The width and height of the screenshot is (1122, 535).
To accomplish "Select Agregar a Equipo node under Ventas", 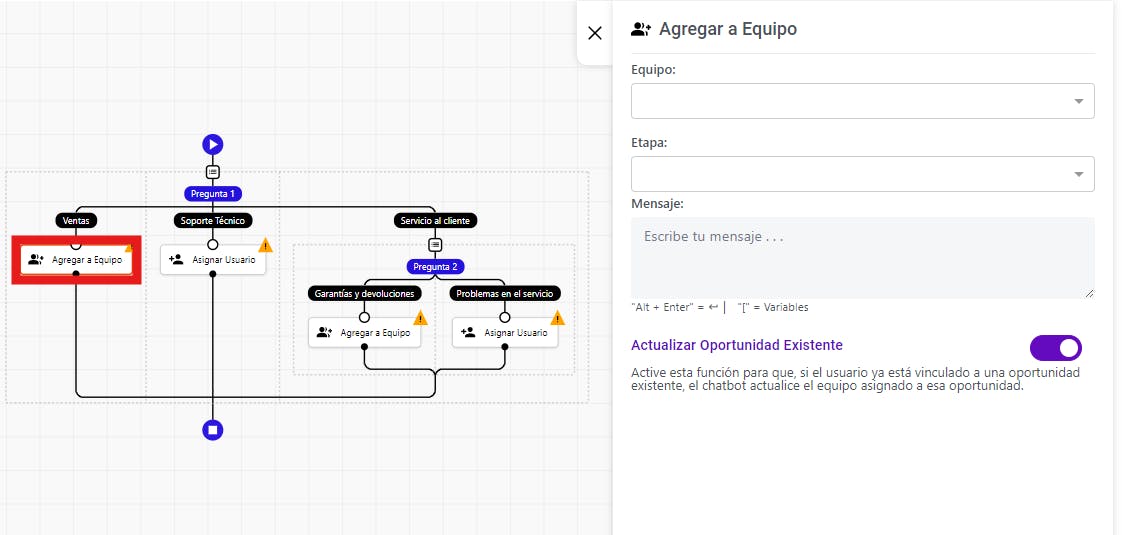I will tap(76, 260).
